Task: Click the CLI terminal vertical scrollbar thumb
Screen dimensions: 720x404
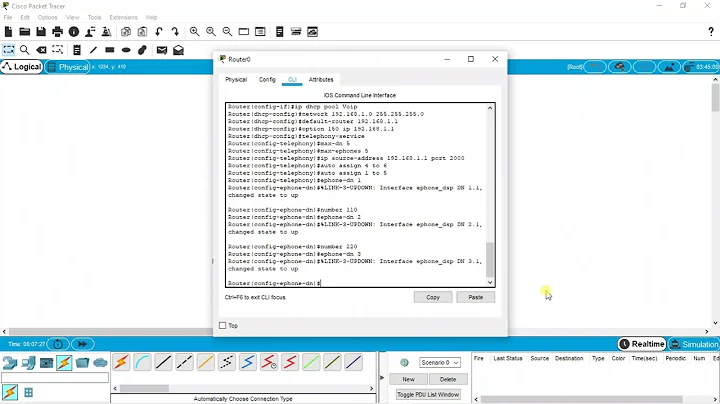Action: point(490,260)
